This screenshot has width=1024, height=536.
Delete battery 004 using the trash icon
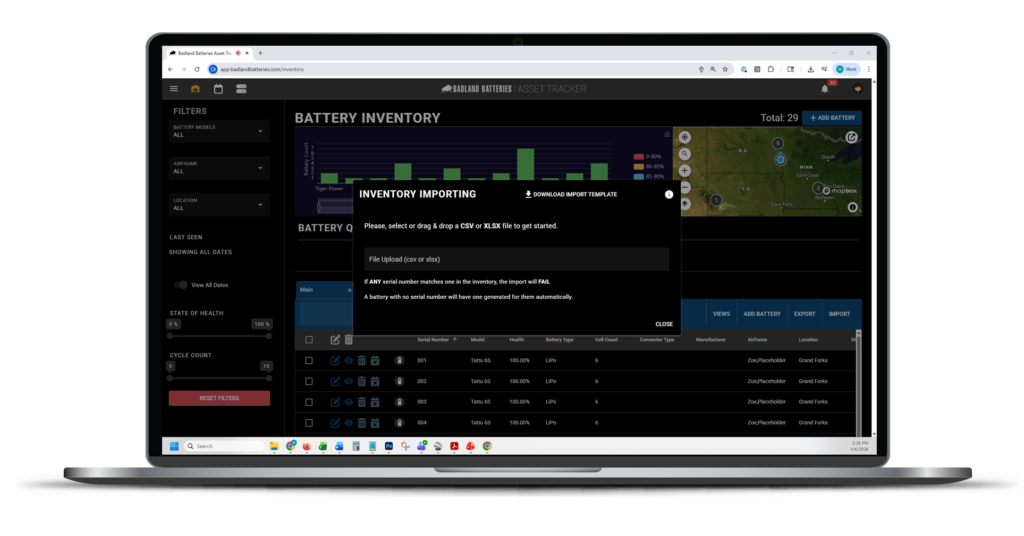coord(362,423)
